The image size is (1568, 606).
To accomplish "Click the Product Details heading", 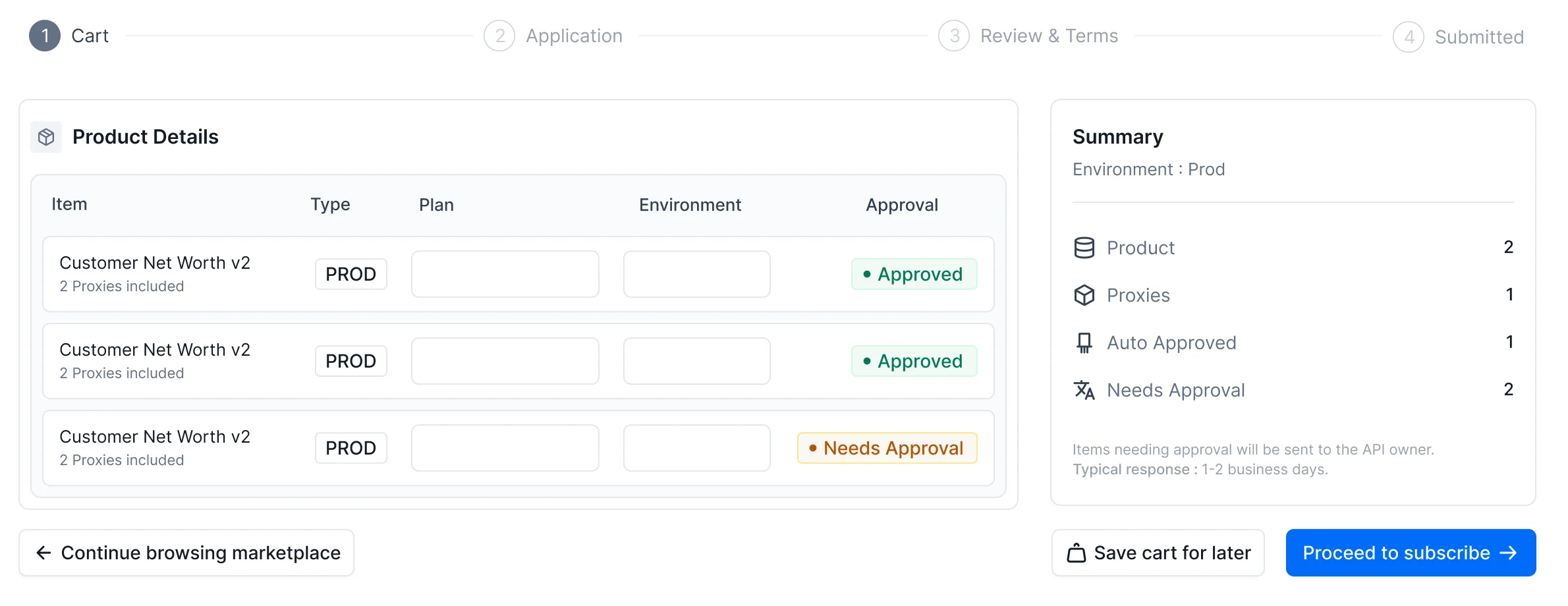I will pos(146,137).
